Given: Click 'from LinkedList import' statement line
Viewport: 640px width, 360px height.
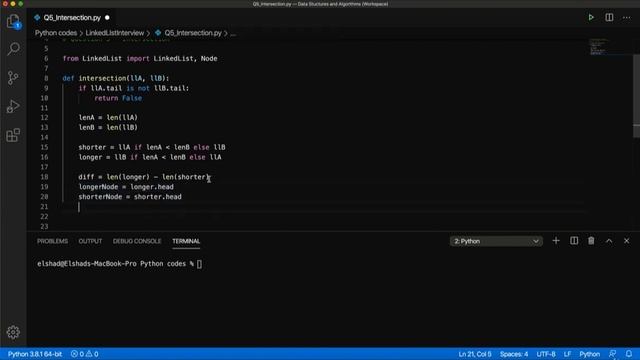Looking at the screenshot, I should [140, 59].
